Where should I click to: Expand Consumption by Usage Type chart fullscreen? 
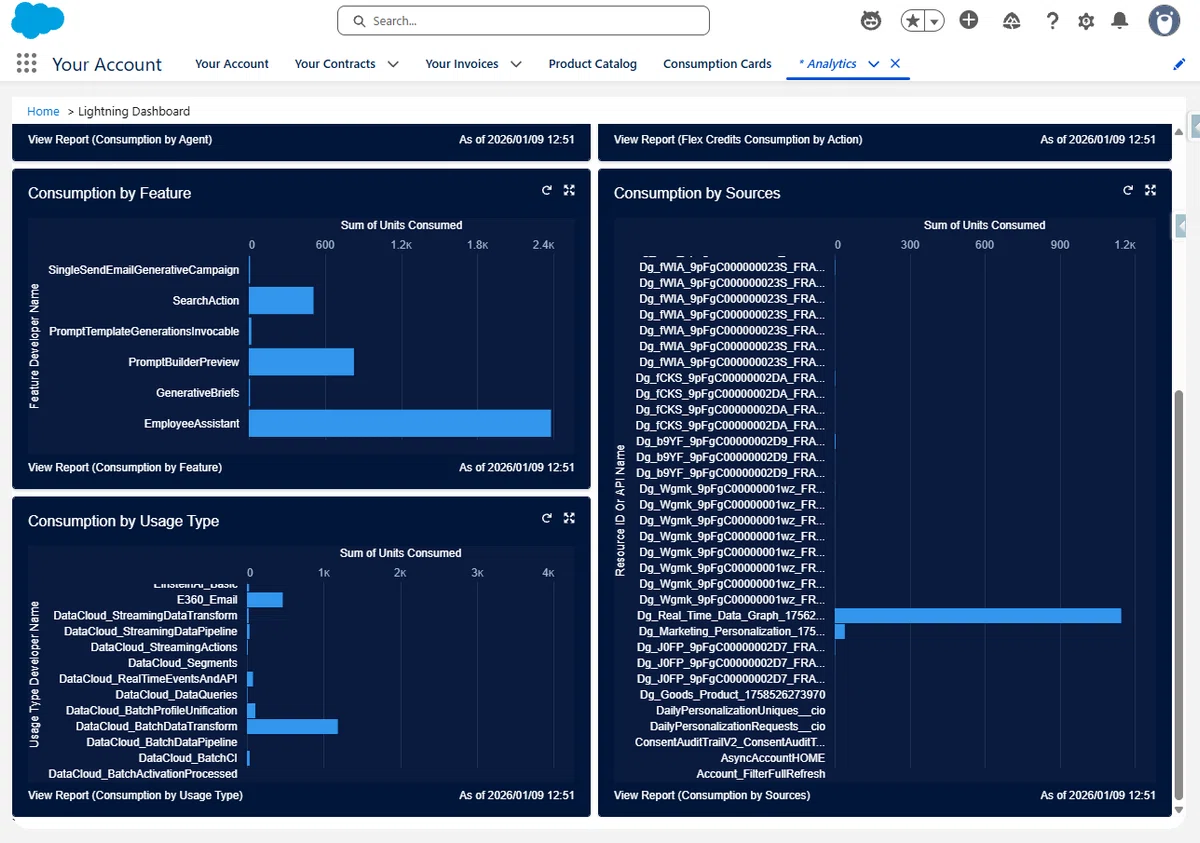569,518
